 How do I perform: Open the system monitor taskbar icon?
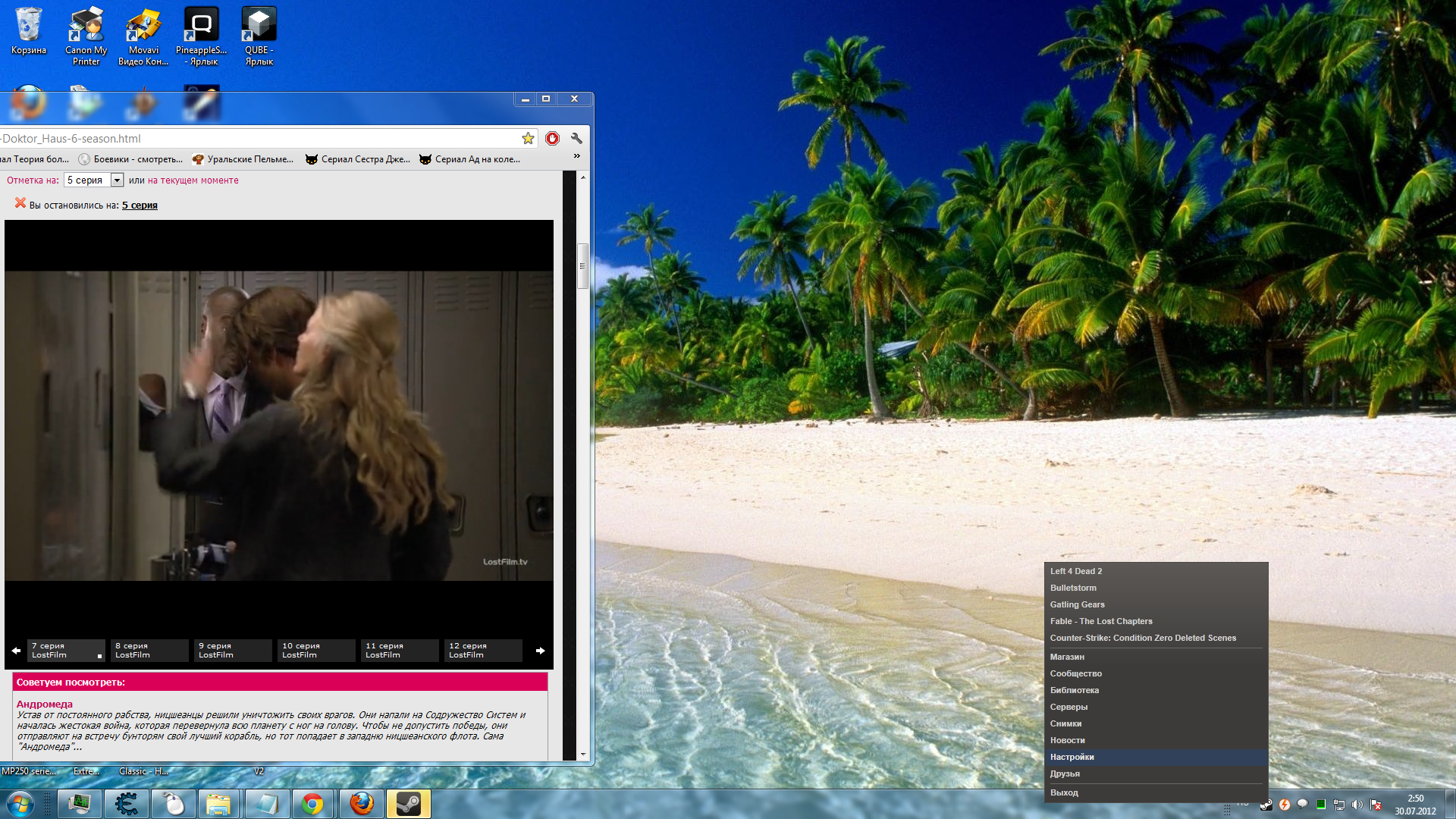(x=80, y=804)
